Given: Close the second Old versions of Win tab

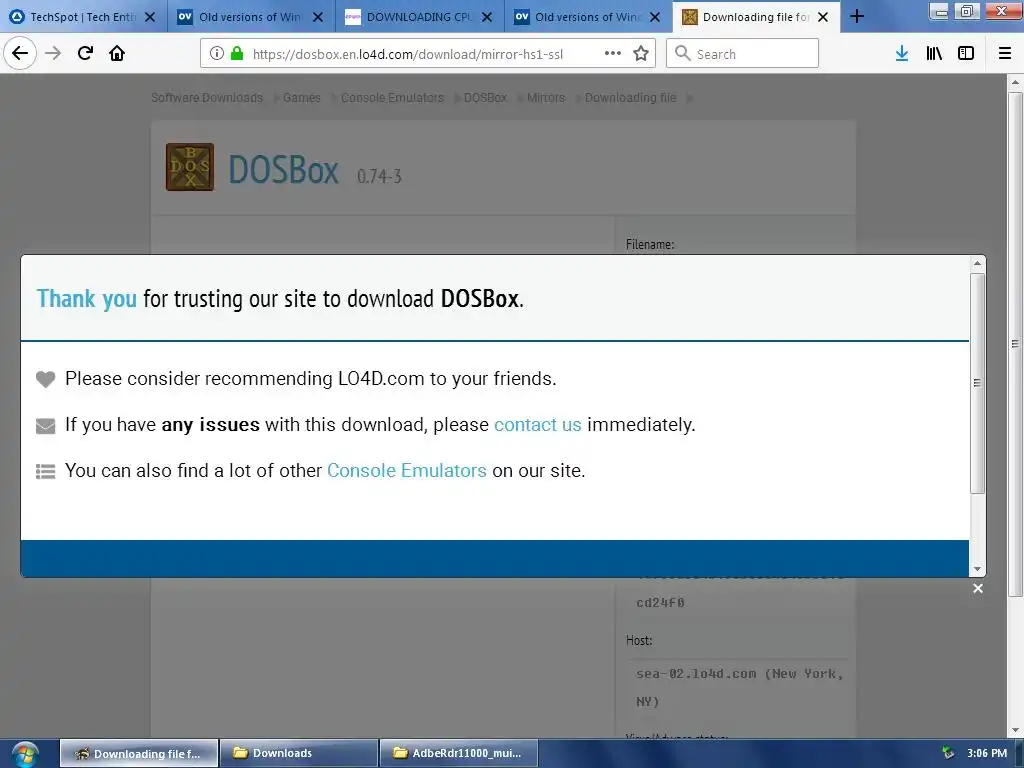Looking at the screenshot, I should point(655,17).
